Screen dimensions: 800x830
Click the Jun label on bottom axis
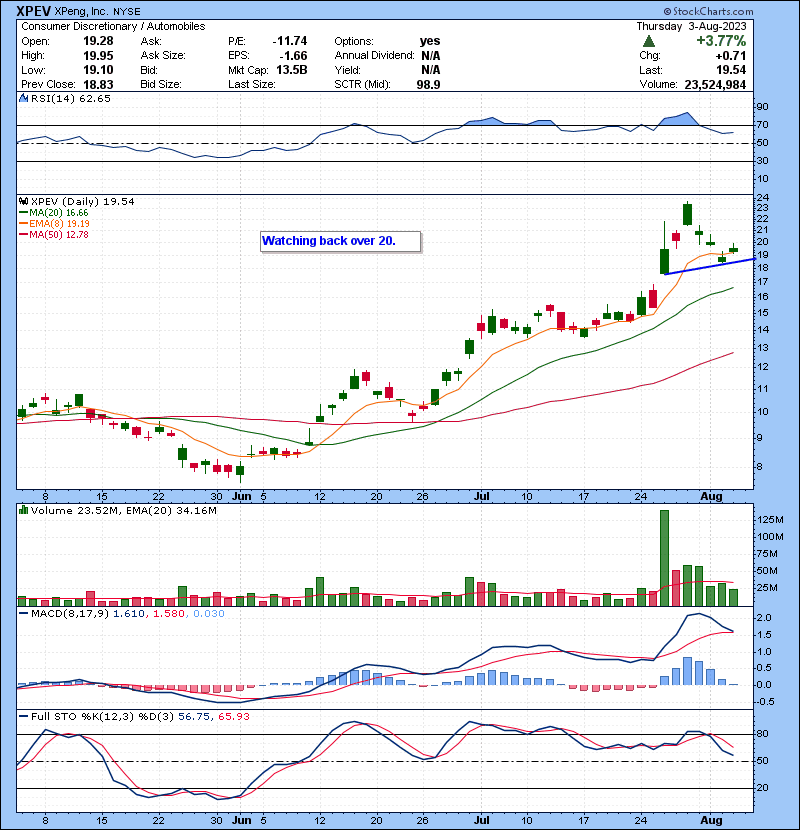pos(241,820)
